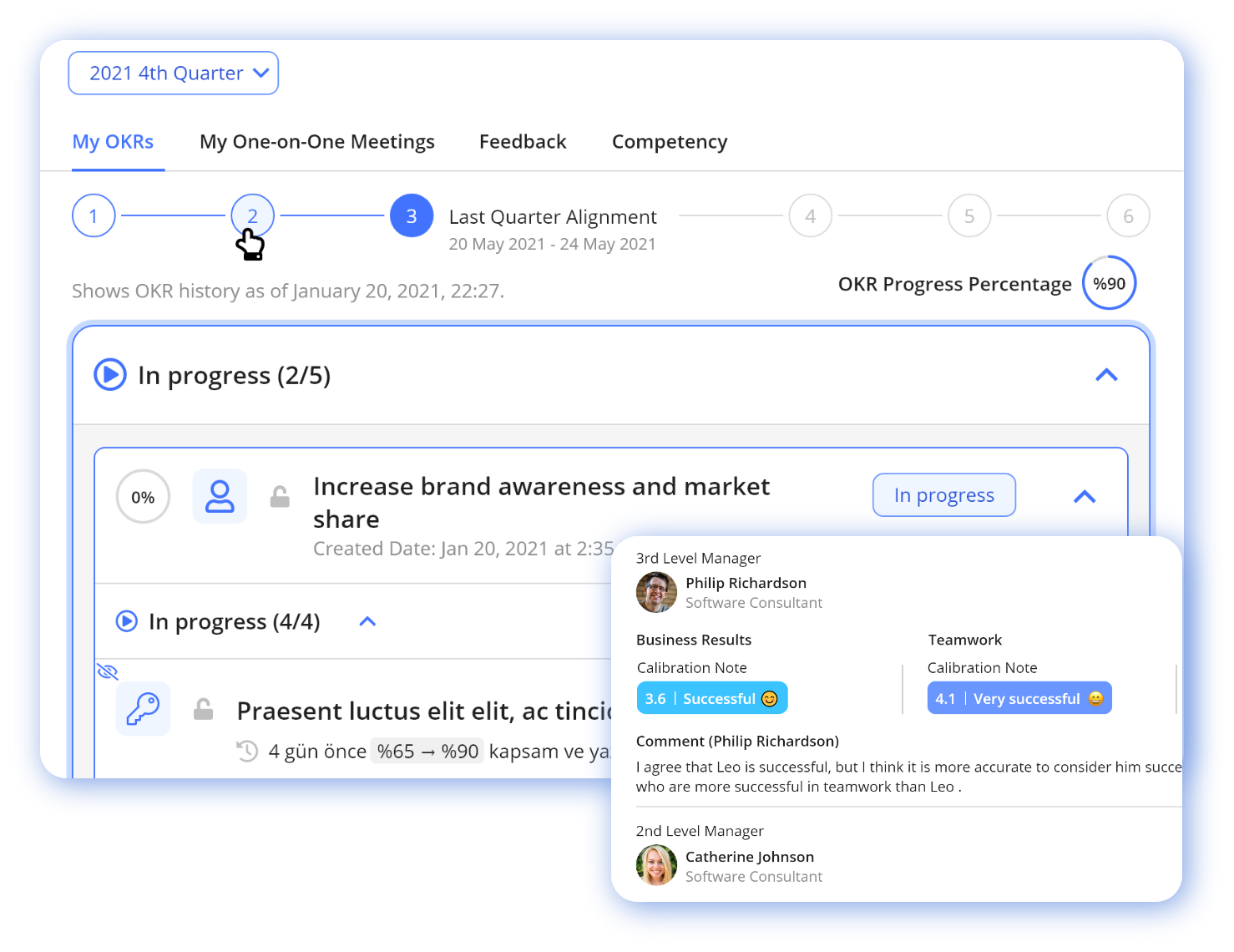Viewport: 1234px width, 952px height.
Task: Click the 20 May 2021 - 24 May 2021 date range
Action: [552, 244]
